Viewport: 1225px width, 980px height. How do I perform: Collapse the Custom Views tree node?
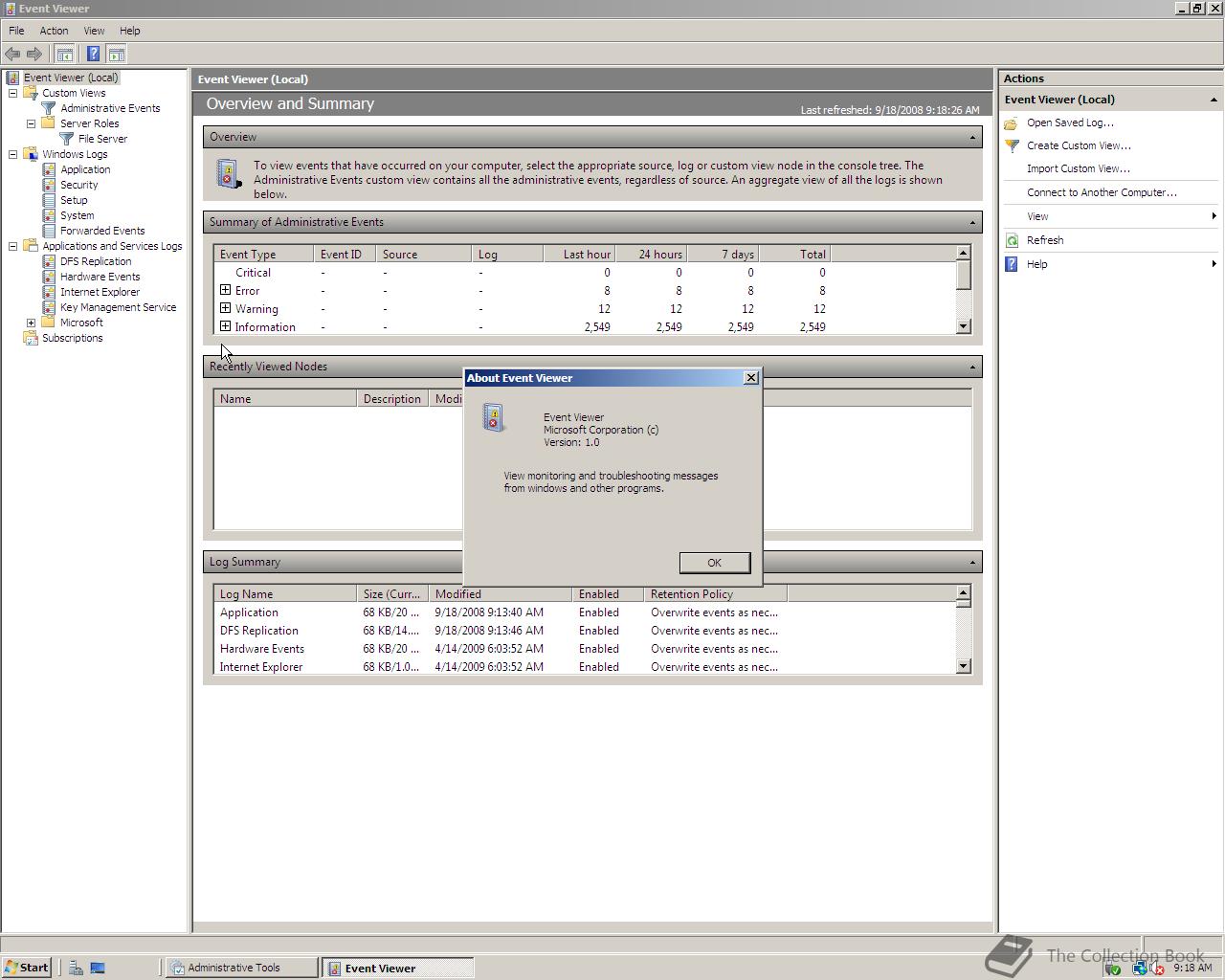click(x=13, y=93)
